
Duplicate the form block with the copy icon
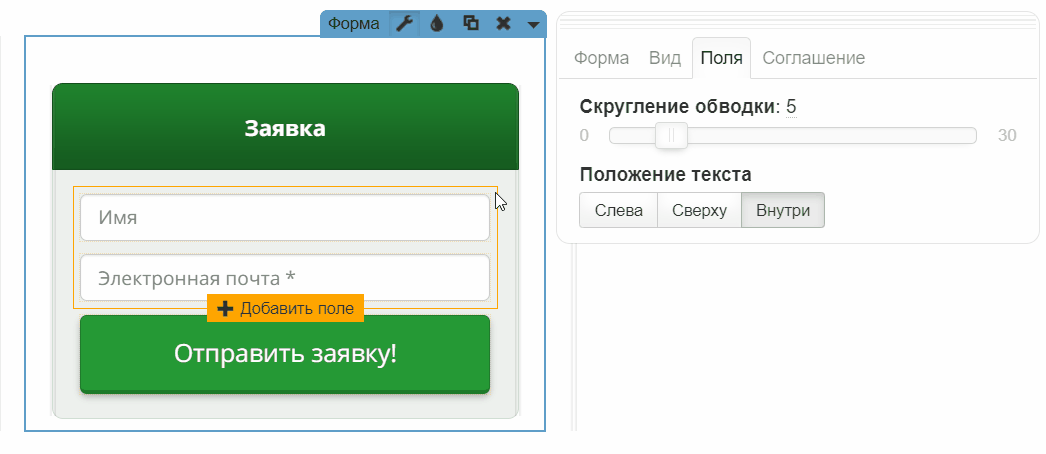[470, 24]
